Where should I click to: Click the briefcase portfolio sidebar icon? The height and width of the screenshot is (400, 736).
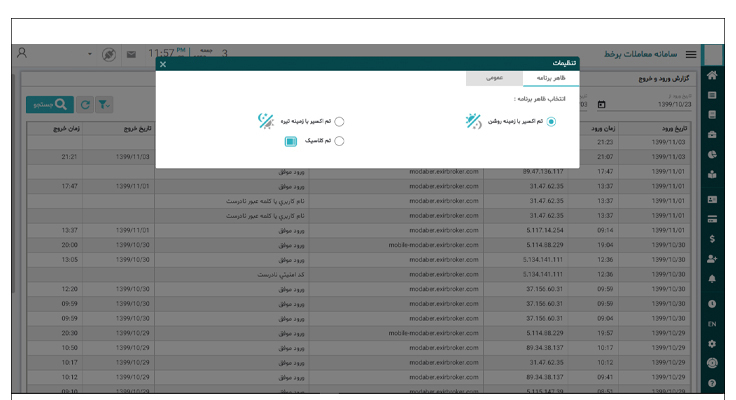click(712, 134)
